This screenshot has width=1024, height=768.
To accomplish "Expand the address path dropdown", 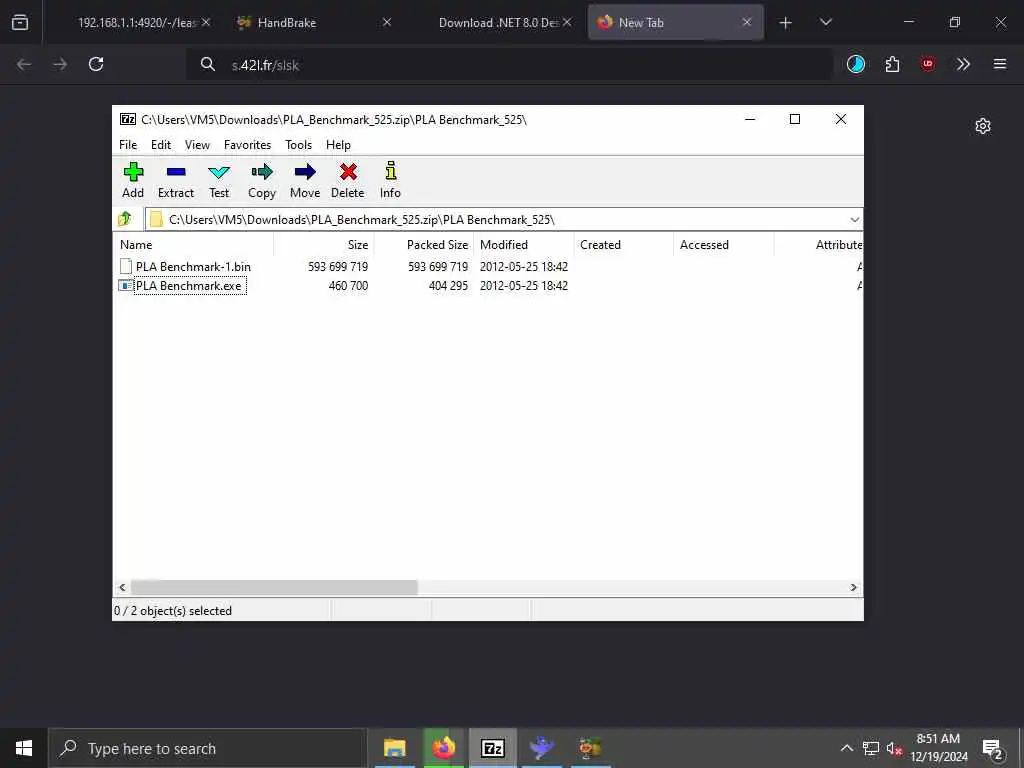I will [x=854, y=219].
